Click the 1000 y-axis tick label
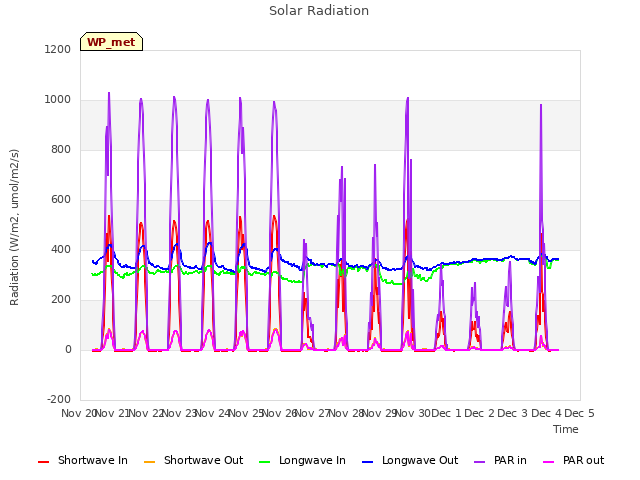The width and height of the screenshot is (640, 480). (58, 100)
